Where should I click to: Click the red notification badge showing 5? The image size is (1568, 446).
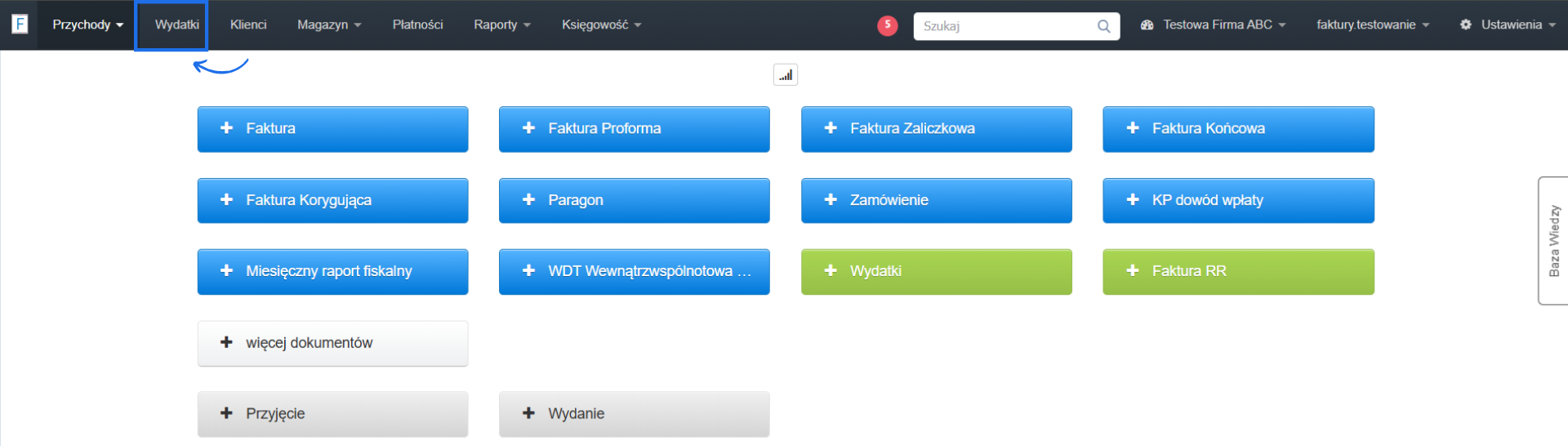pos(888,25)
